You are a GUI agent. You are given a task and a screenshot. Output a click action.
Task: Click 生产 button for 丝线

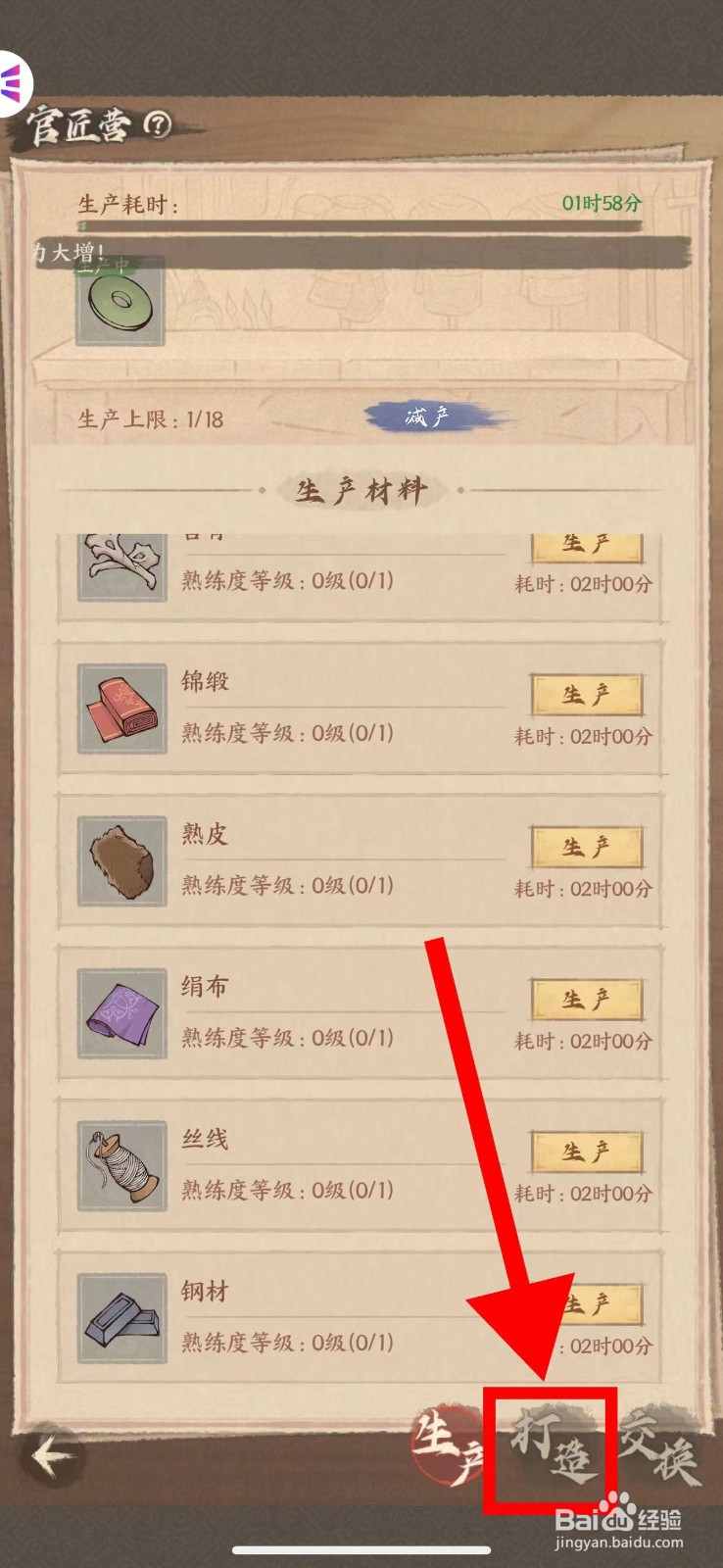(587, 1152)
